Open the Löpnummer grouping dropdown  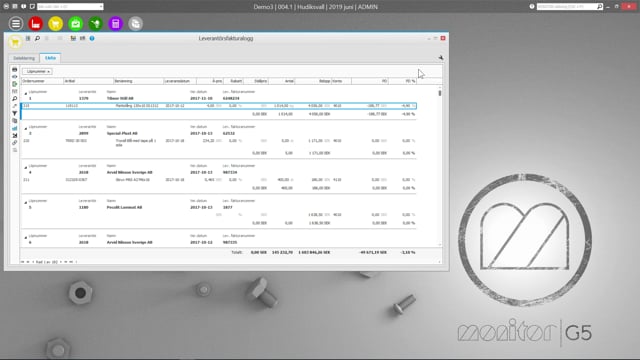(x=37, y=71)
